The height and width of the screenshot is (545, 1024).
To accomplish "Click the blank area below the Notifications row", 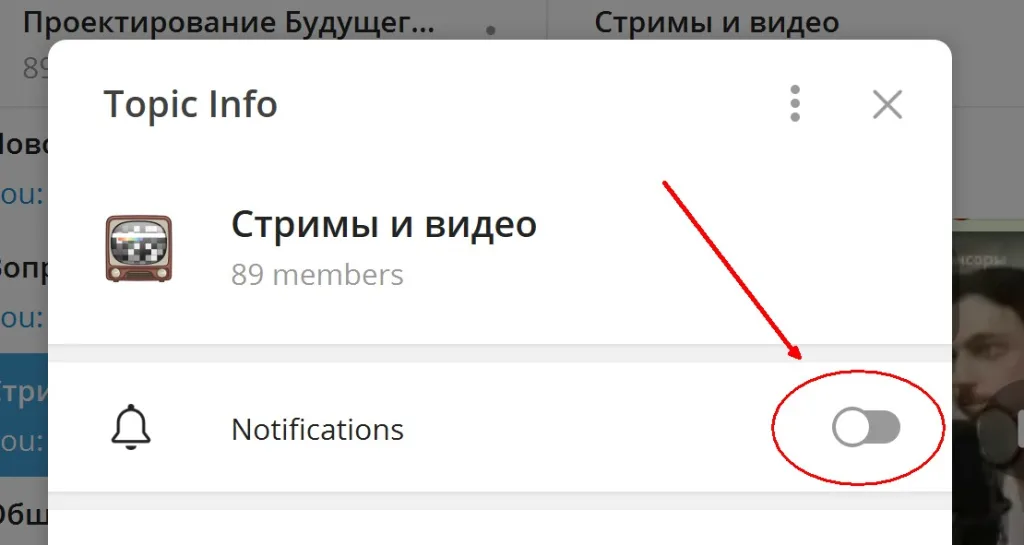I will [500, 527].
